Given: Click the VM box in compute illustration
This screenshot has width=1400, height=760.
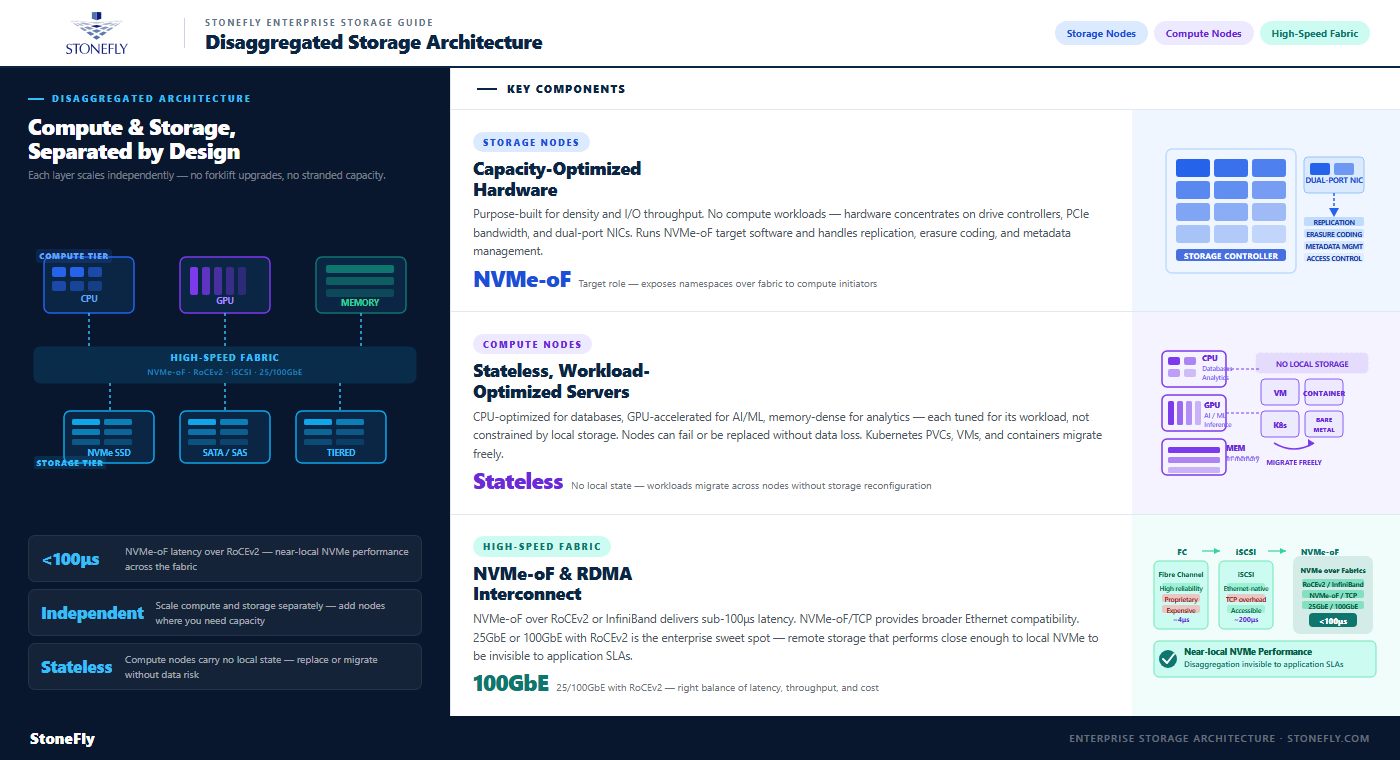Looking at the screenshot, I should 1280,393.
